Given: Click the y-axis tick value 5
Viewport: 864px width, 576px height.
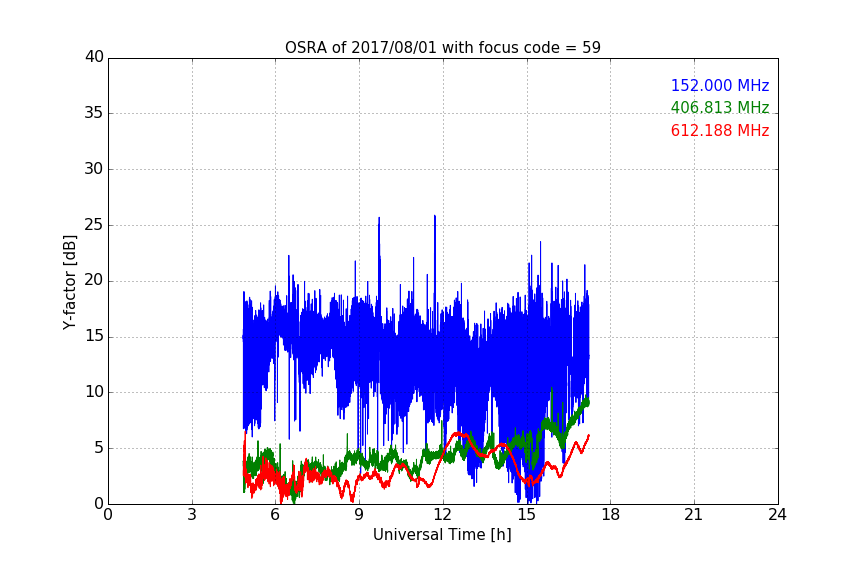Looking at the screenshot, I should click(x=99, y=448).
